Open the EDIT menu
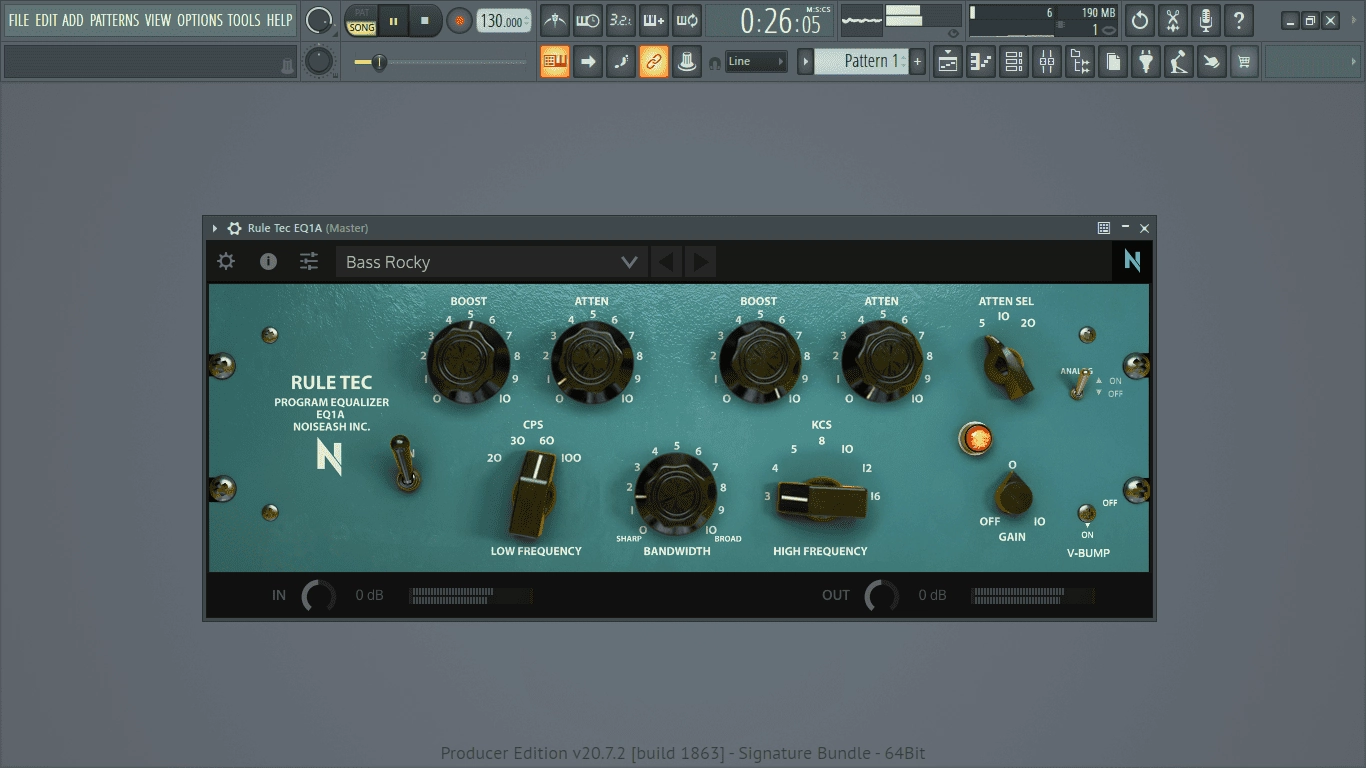 pos(46,20)
